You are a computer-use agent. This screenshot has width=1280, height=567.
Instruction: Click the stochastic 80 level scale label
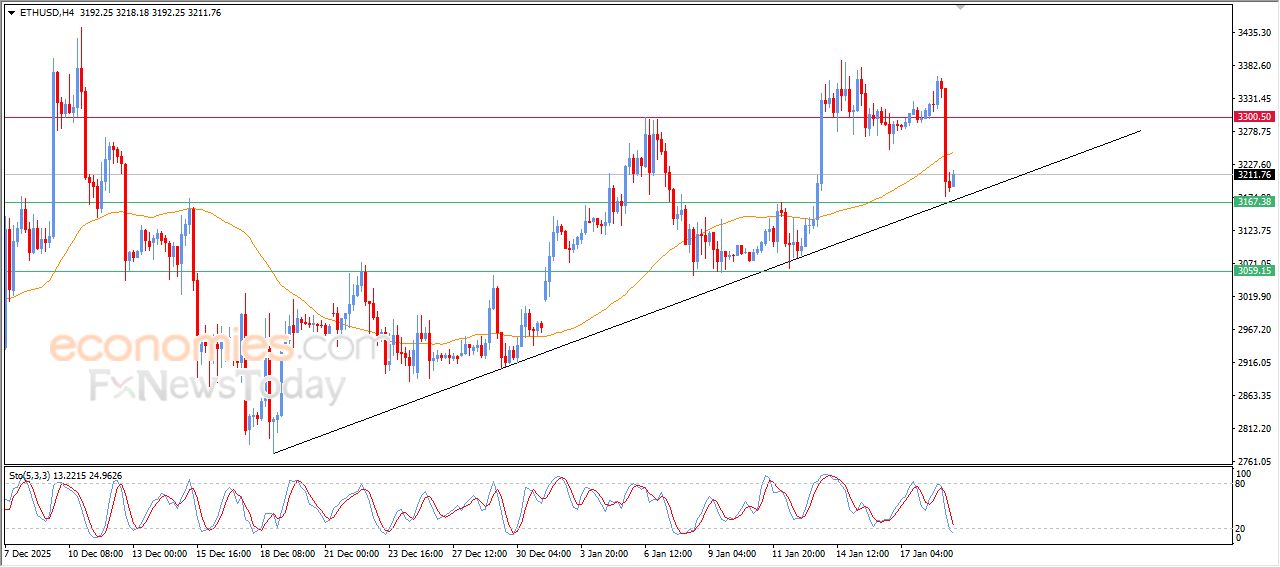1241,484
